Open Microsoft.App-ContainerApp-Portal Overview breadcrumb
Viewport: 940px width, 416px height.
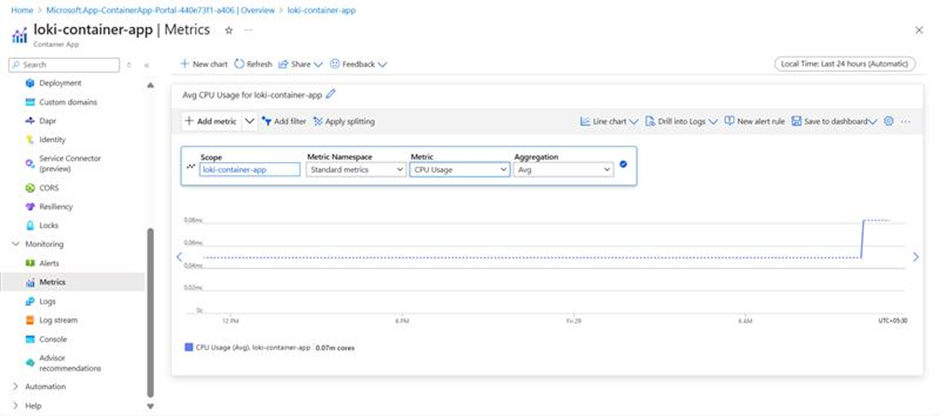click(x=160, y=10)
